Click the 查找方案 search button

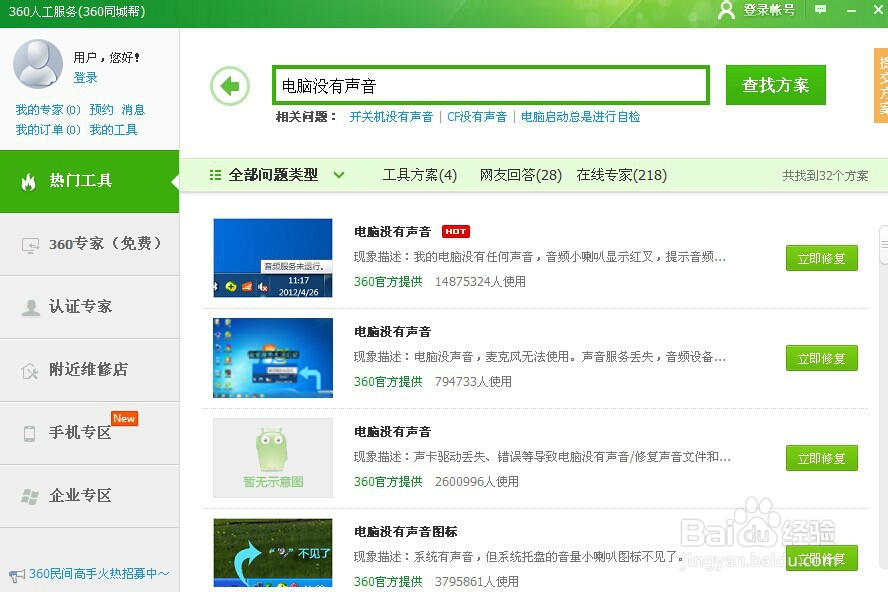pos(775,85)
